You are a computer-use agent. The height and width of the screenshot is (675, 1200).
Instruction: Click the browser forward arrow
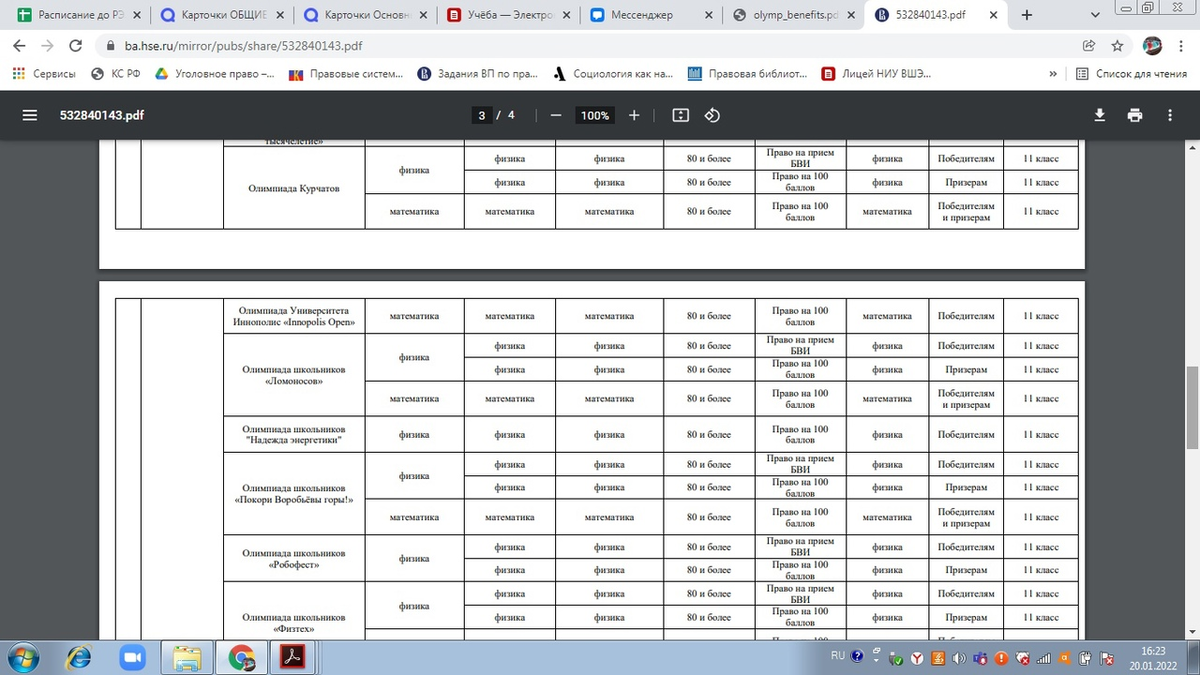pyautogui.click(x=48, y=46)
